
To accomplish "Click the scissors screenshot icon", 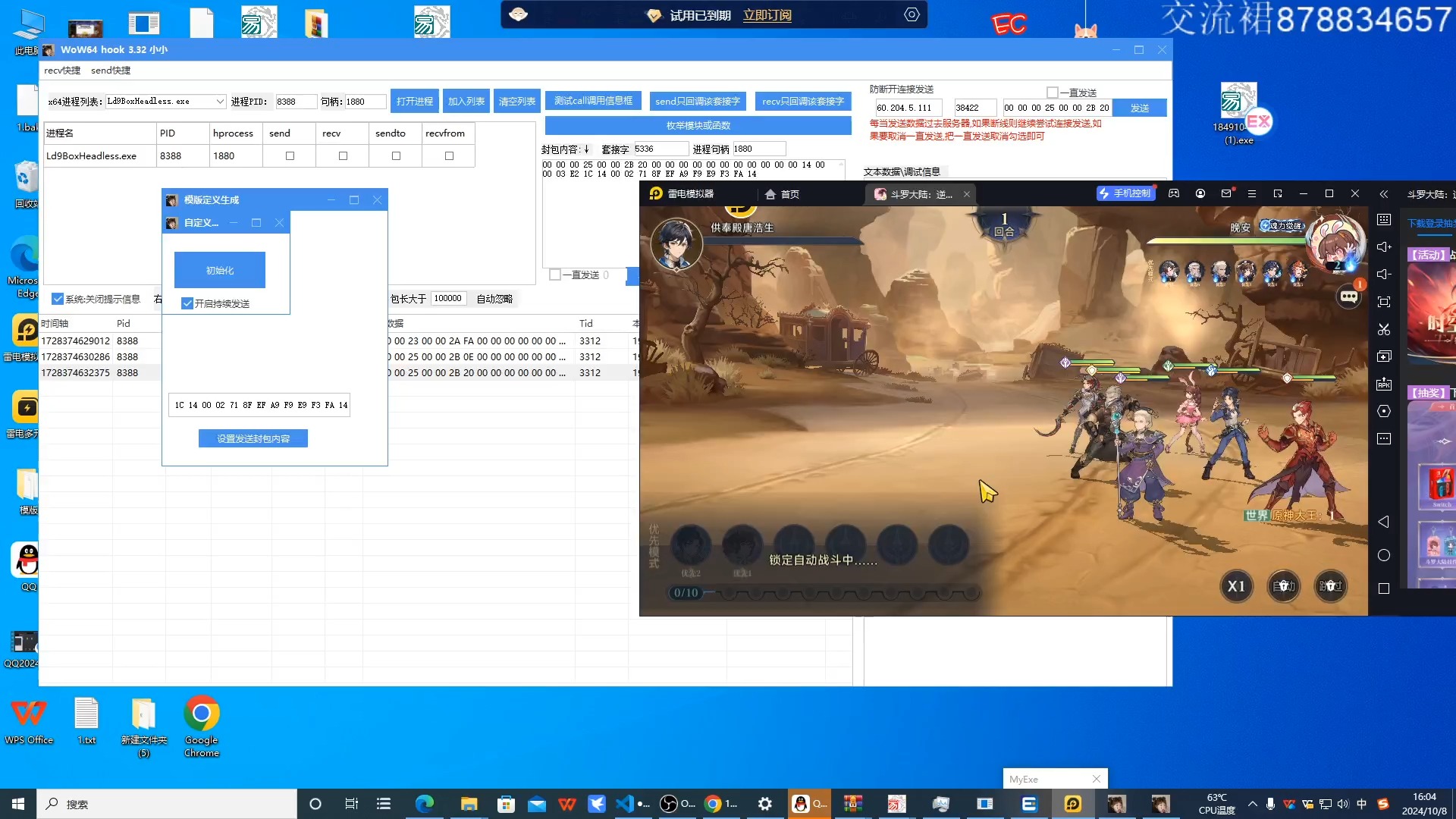I will pos(1384,329).
